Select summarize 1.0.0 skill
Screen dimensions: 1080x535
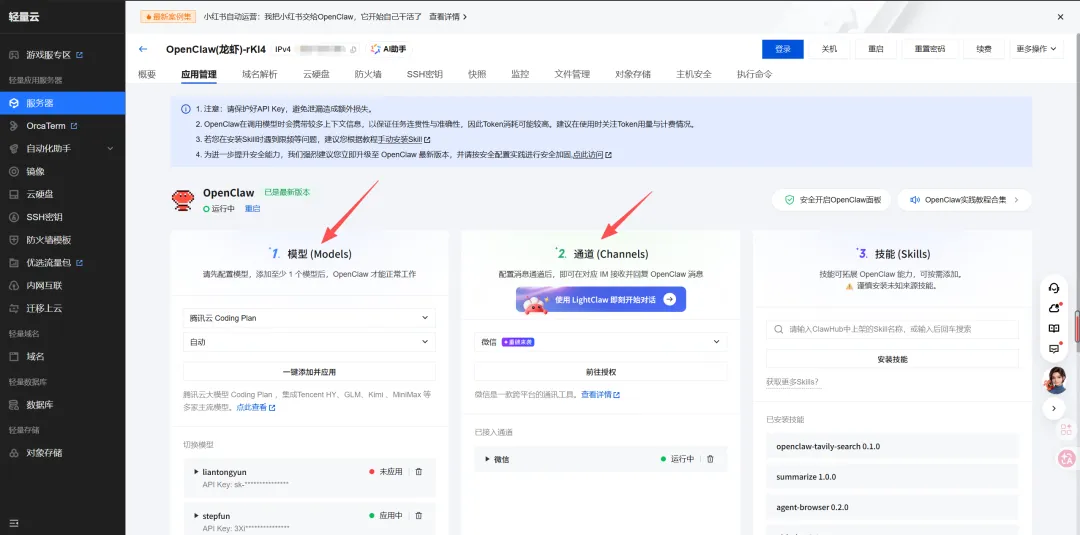(892, 476)
